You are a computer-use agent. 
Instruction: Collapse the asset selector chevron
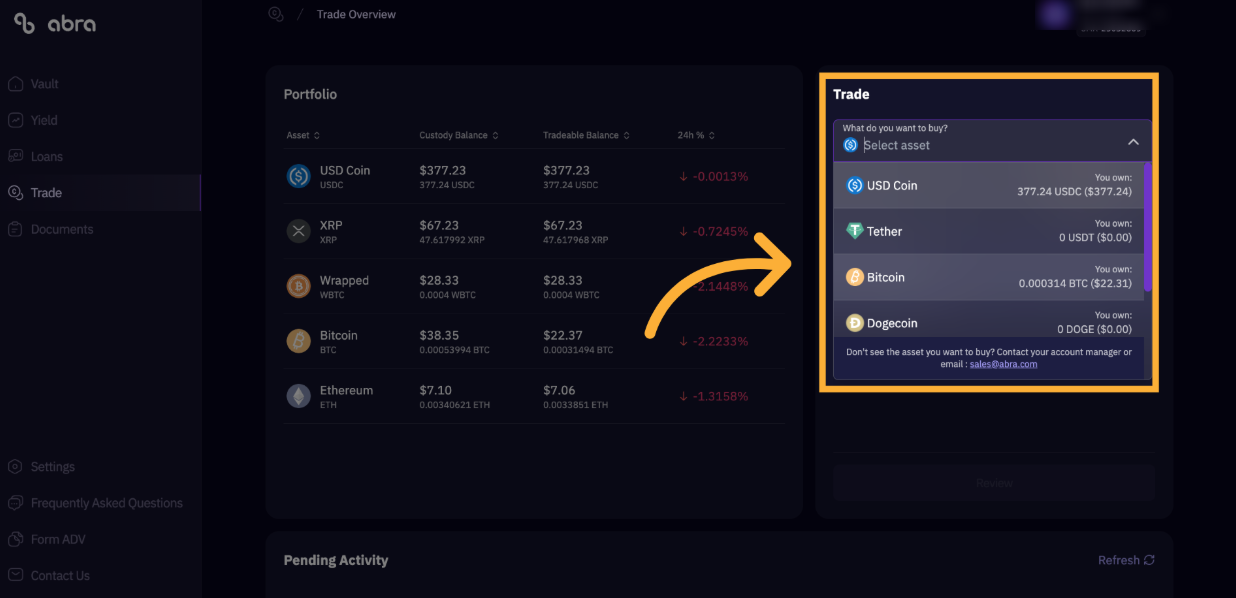click(x=1133, y=142)
